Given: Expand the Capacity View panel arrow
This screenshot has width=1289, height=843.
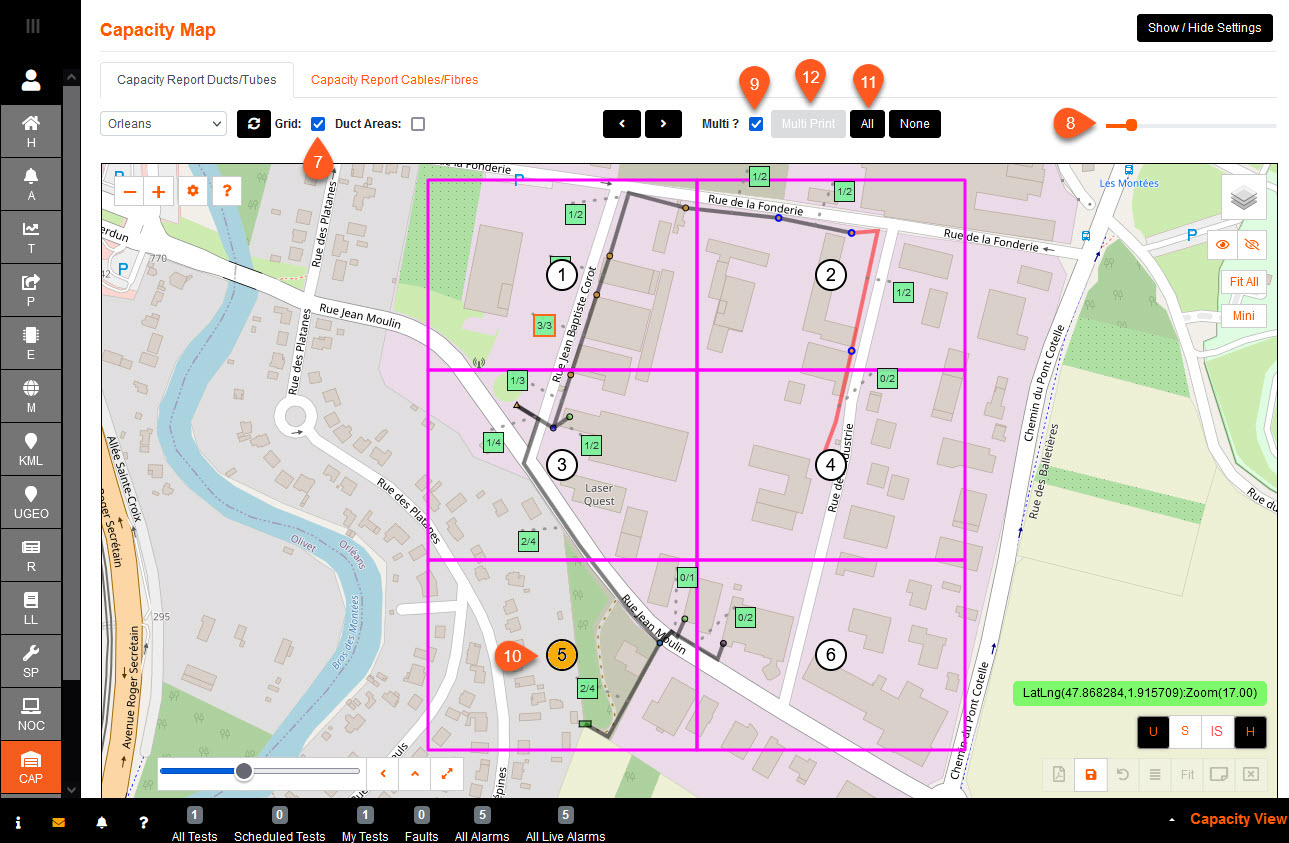Looking at the screenshot, I should pos(1171,819).
